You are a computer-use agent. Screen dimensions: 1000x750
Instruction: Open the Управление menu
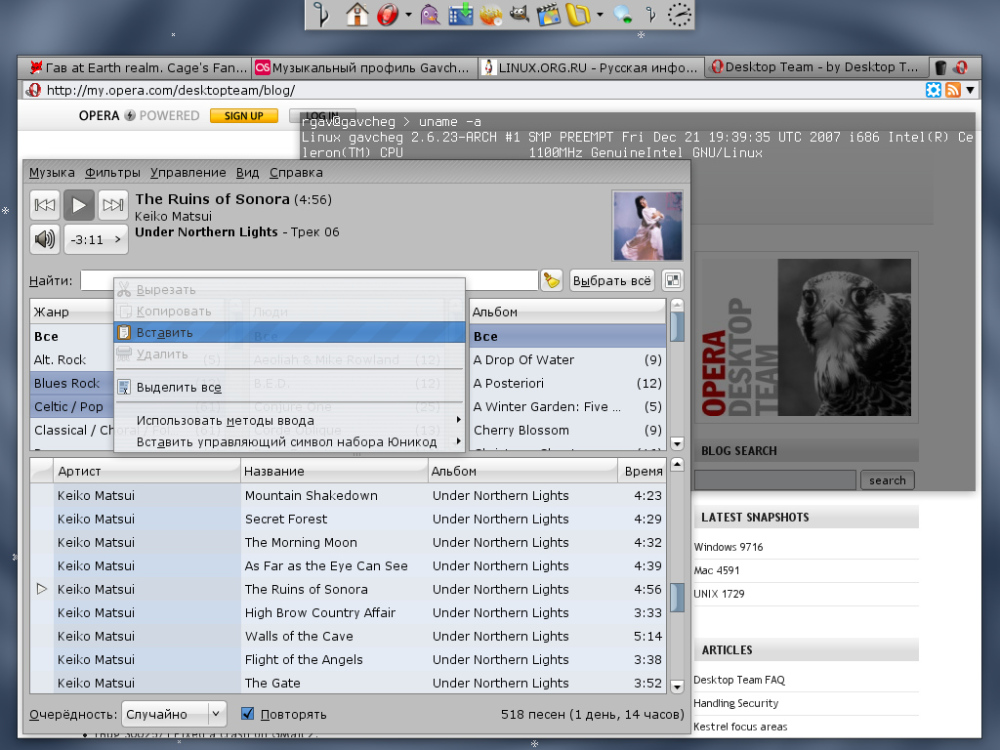pyautogui.click(x=188, y=172)
